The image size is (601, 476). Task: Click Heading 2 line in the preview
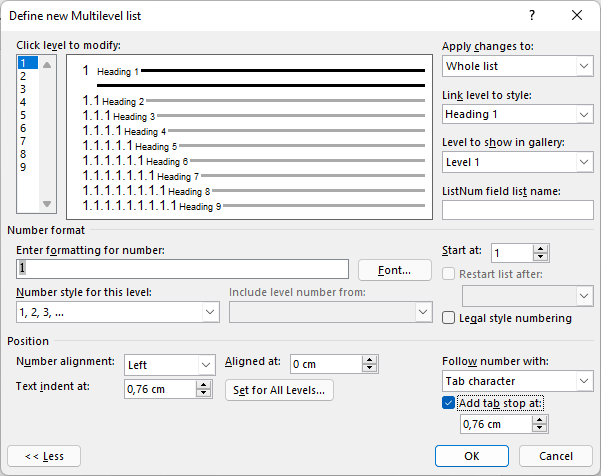(253, 101)
